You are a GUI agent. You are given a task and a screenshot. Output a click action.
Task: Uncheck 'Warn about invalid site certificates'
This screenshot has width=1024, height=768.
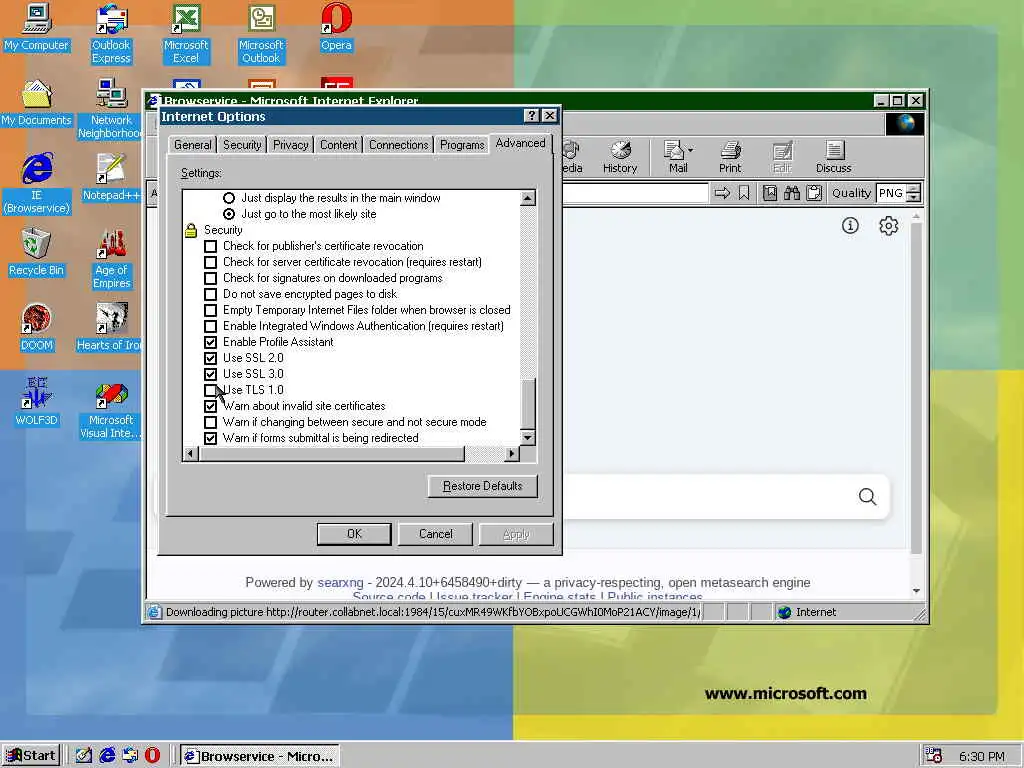click(210, 406)
